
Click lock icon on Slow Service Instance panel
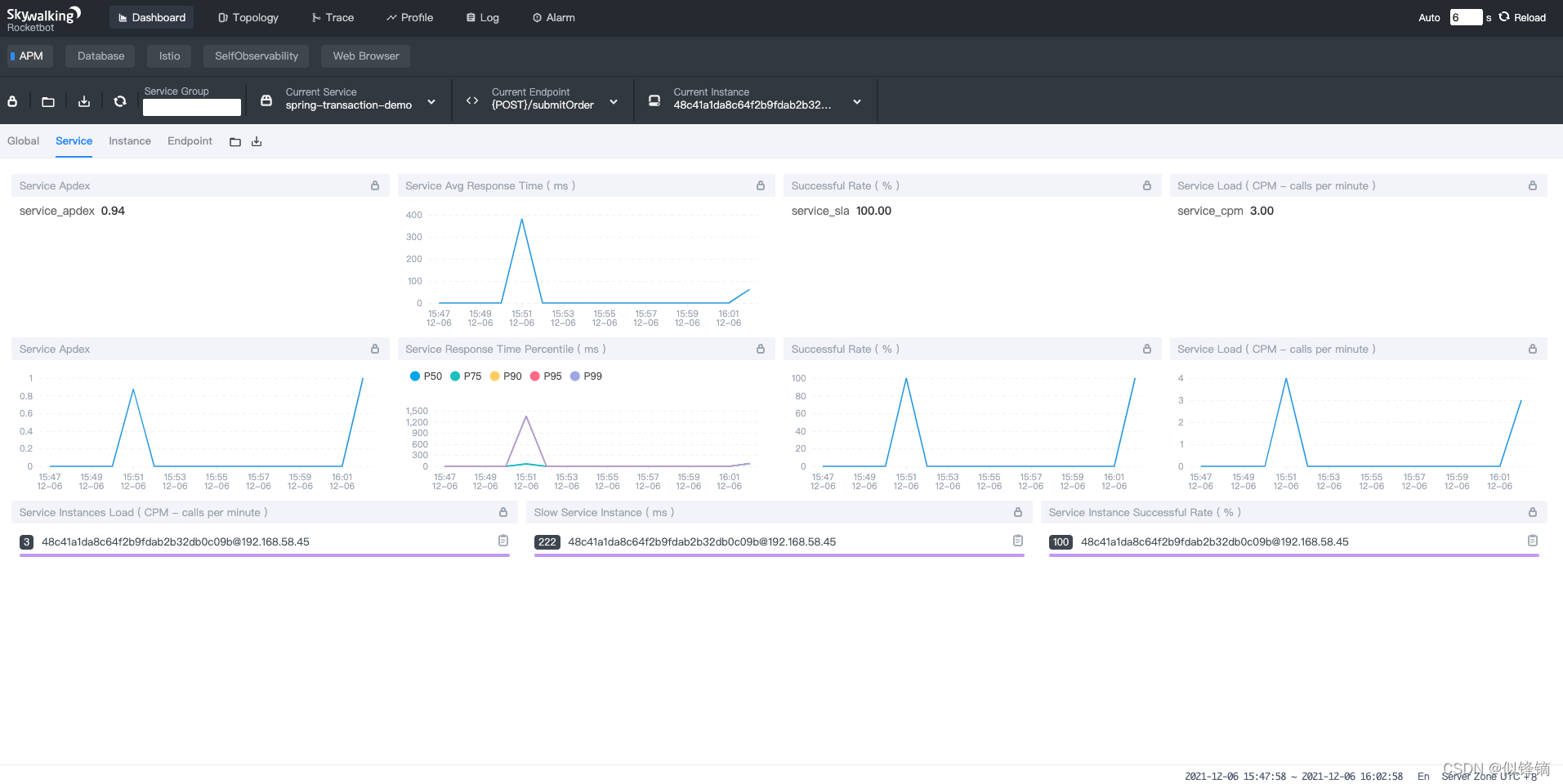point(1018,512)
